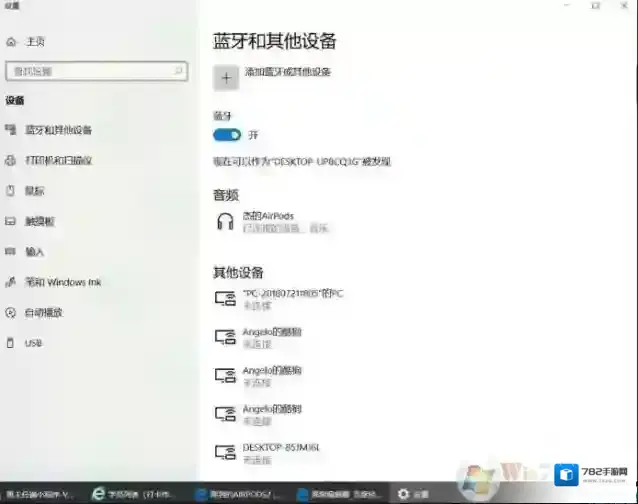The width and height of the screenshot is (638, 504).
Task: Switch to the AIRPODS browser taskbar item
Action: 238,494
